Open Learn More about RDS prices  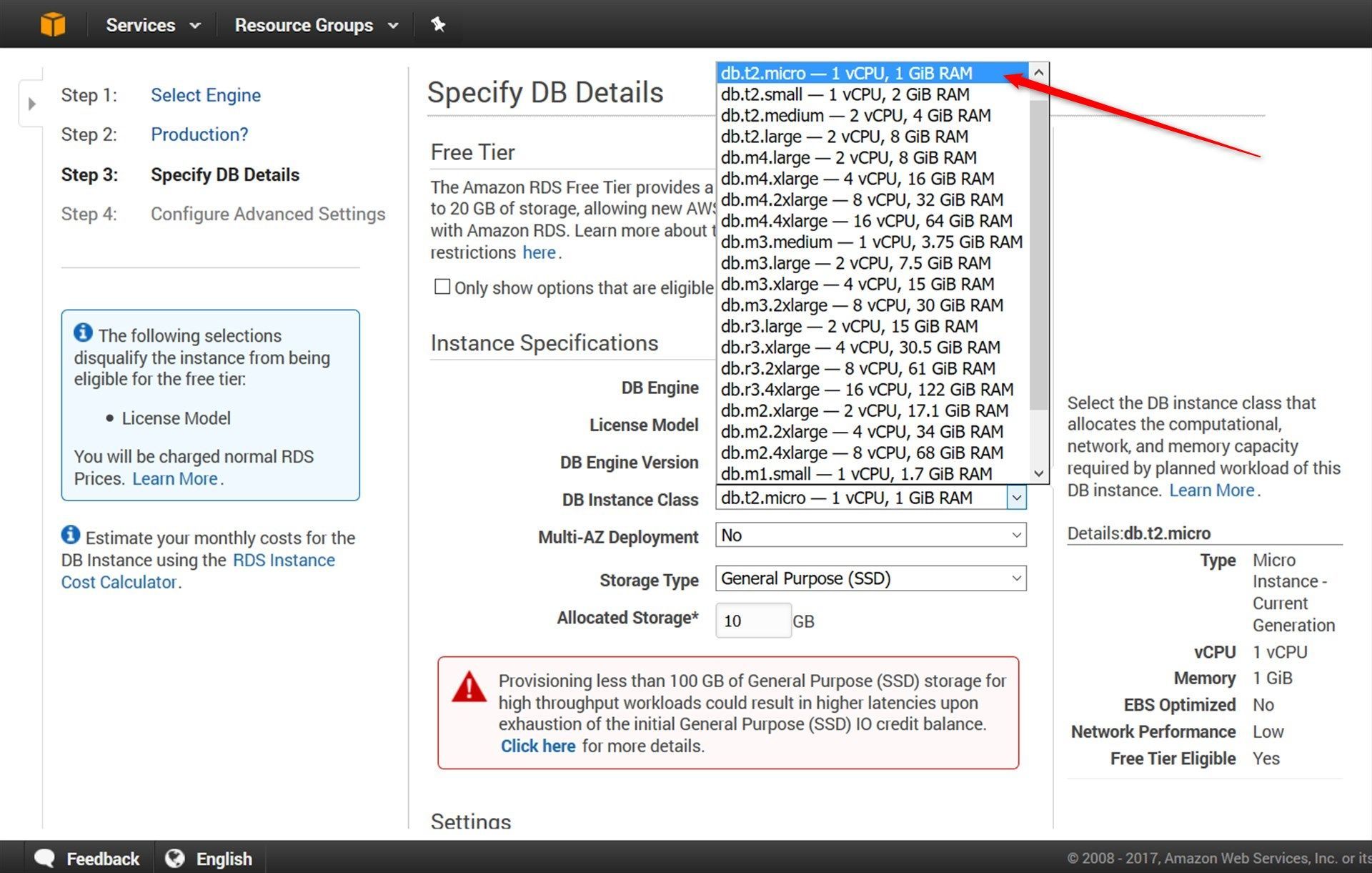click(x=175, y=478)
